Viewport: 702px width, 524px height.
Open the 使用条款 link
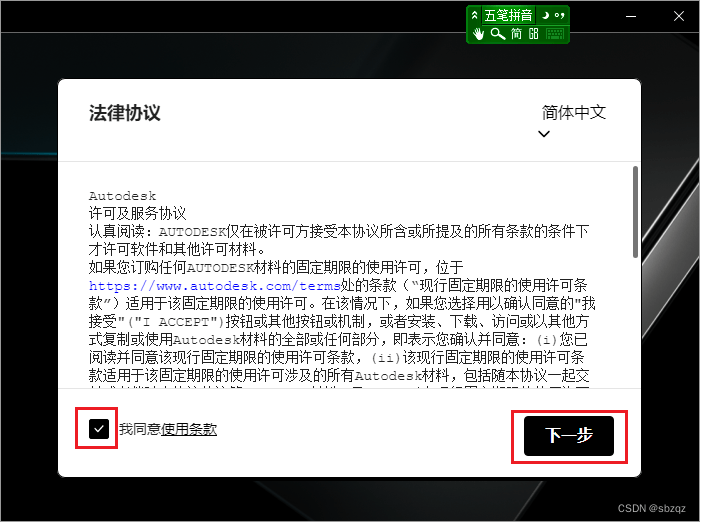click(189, 431)
